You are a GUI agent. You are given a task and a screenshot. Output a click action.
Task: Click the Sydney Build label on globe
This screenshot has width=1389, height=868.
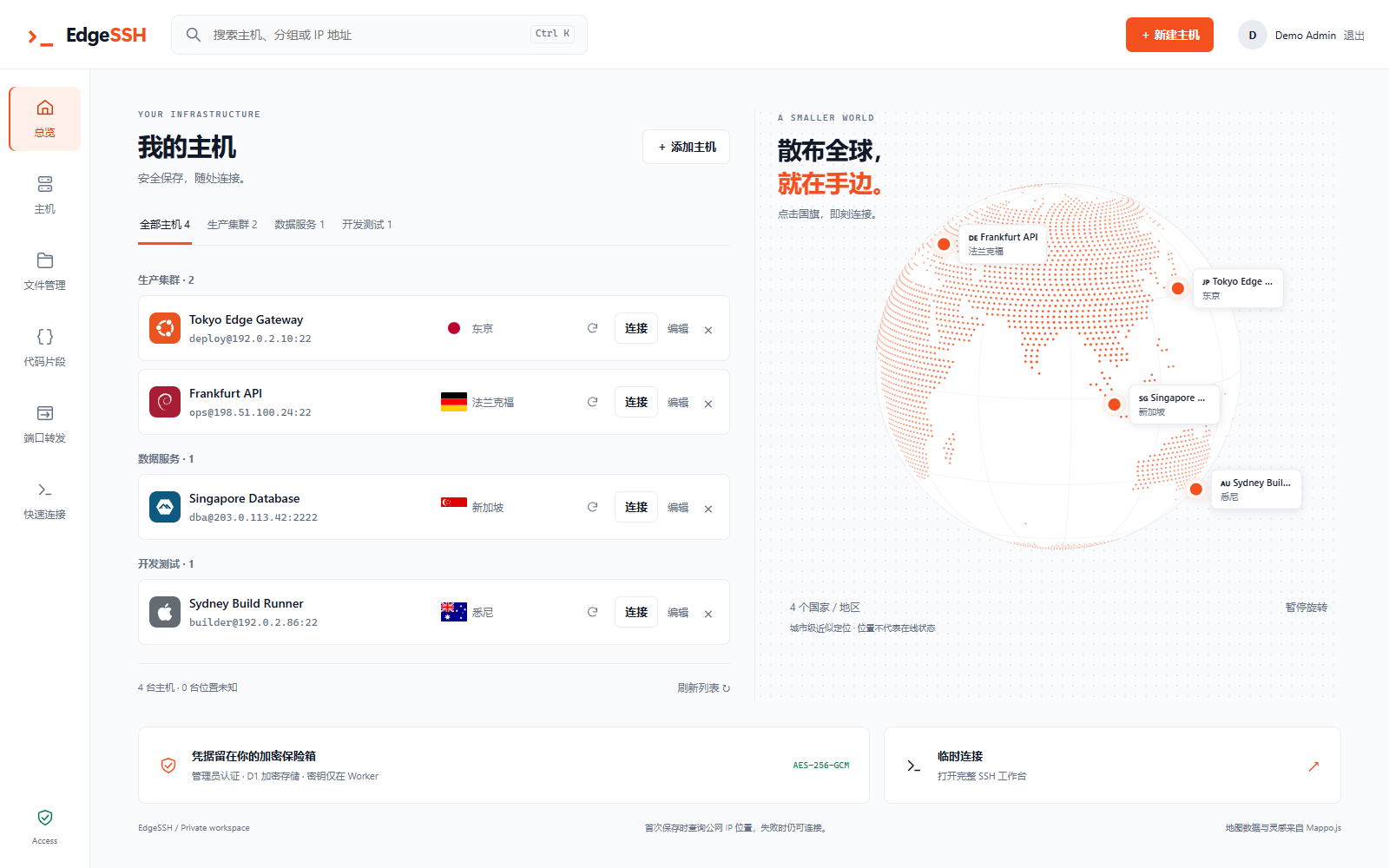(1256, 490)
